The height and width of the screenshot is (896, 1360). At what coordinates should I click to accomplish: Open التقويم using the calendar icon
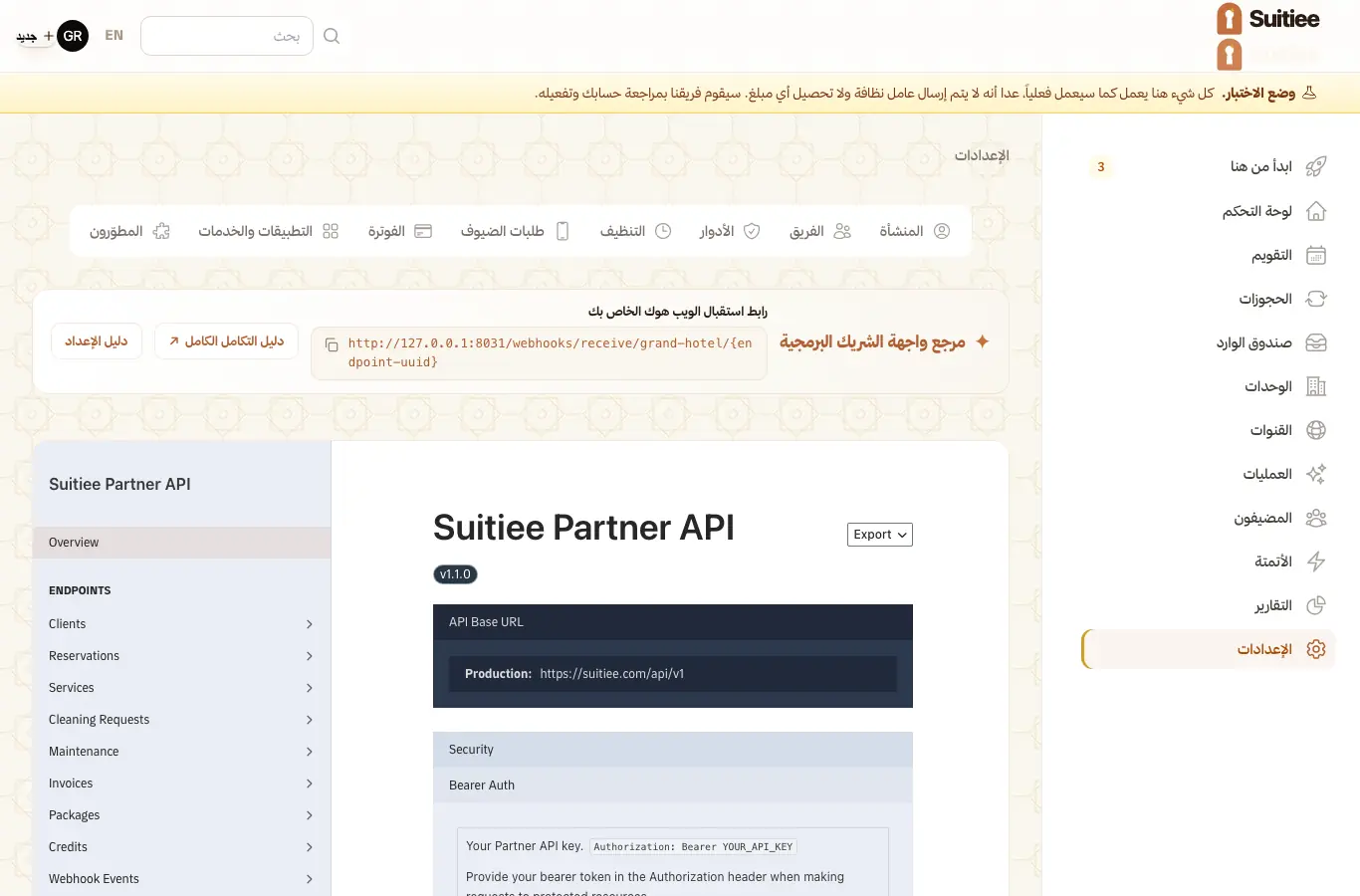tap(1315, 255)
